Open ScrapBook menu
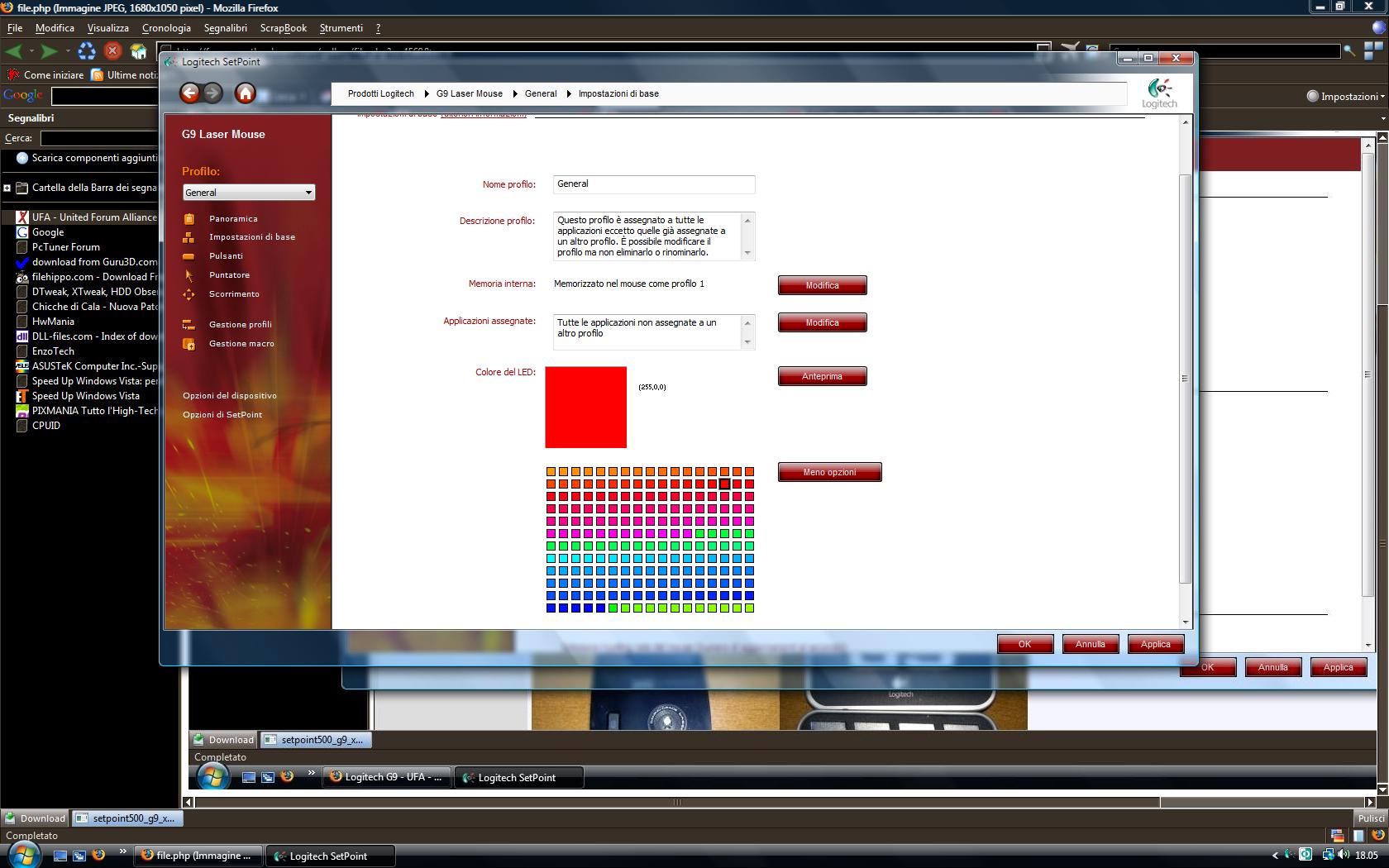This screenshot has width=1389, height=868. [284, 28]
